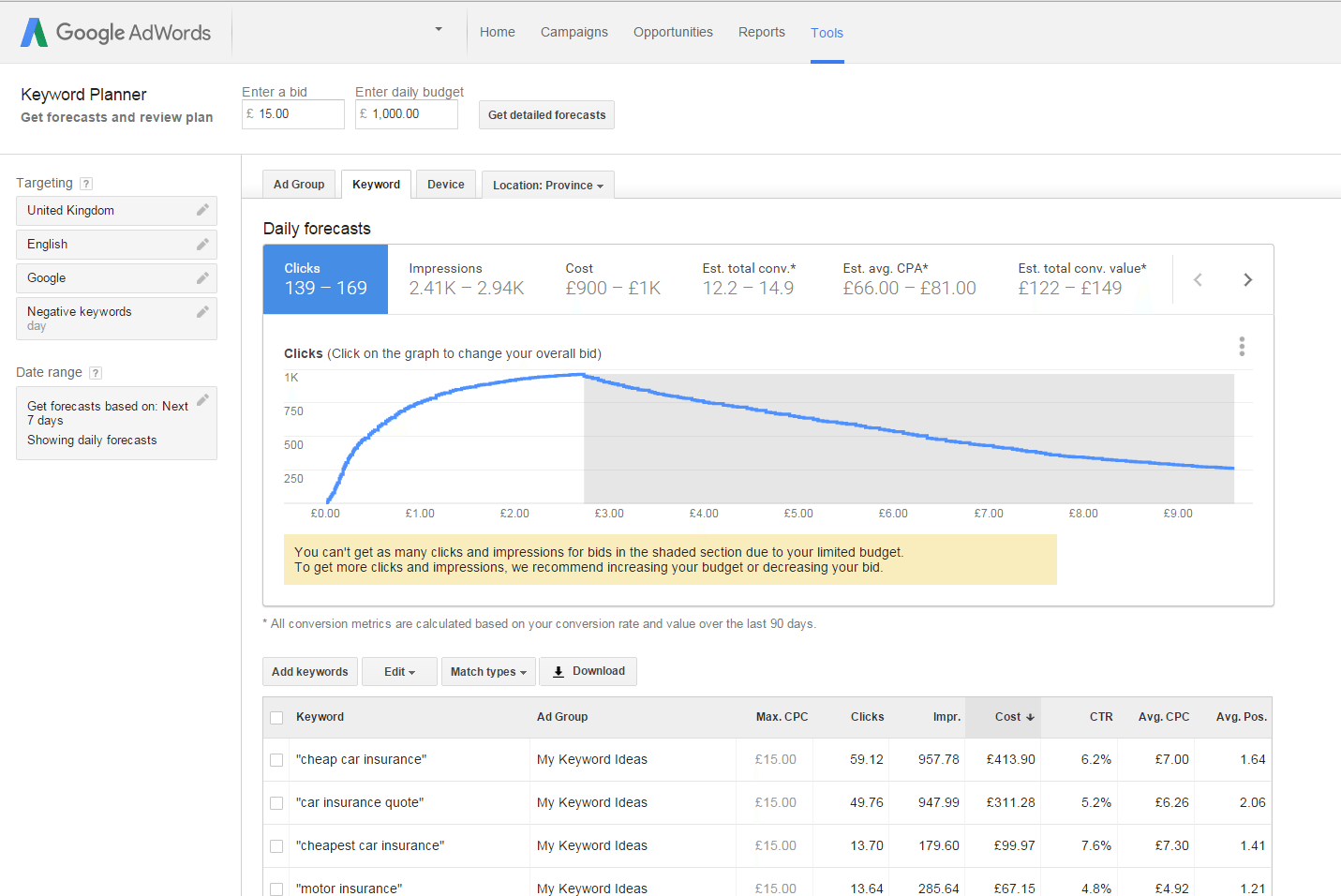1341x896 pixels.
Task: Edit the Google network targeting pencil
Action: 201,278
